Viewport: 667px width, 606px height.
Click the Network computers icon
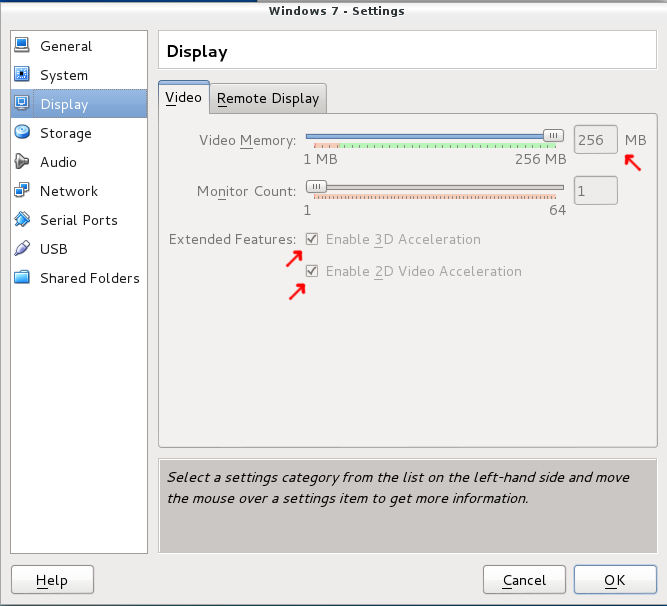[22, 190]
